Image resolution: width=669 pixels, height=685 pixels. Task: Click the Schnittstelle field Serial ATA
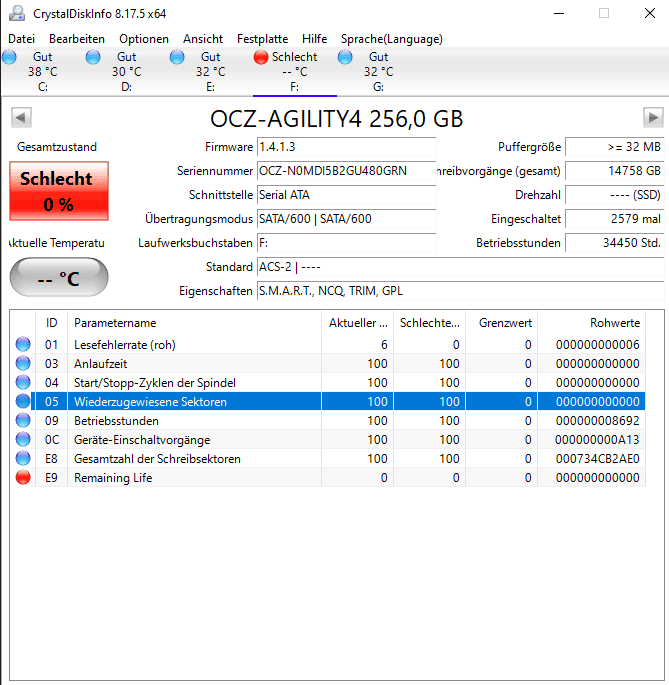pos(347,195)
